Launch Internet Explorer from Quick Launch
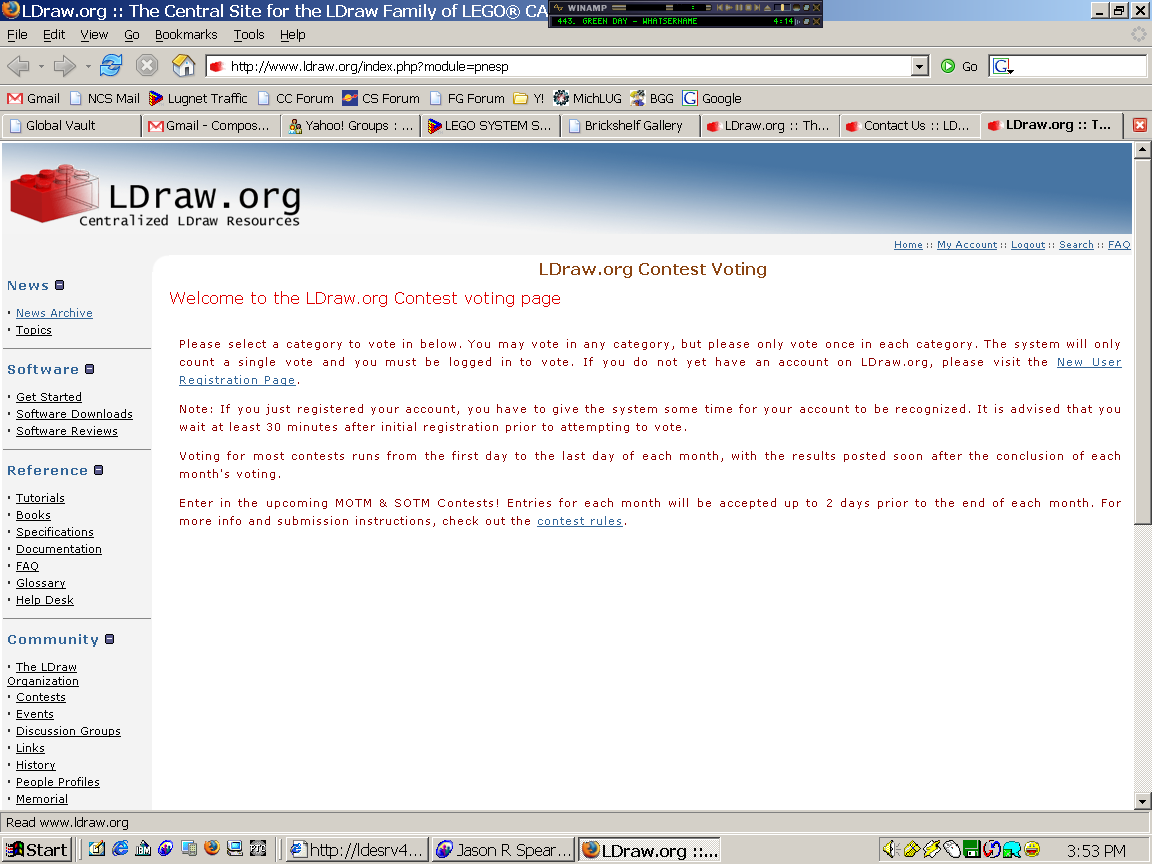Image resolution: width=1152 pixels, height=864 pixels. pyautogui.click(x=120, y=849)
